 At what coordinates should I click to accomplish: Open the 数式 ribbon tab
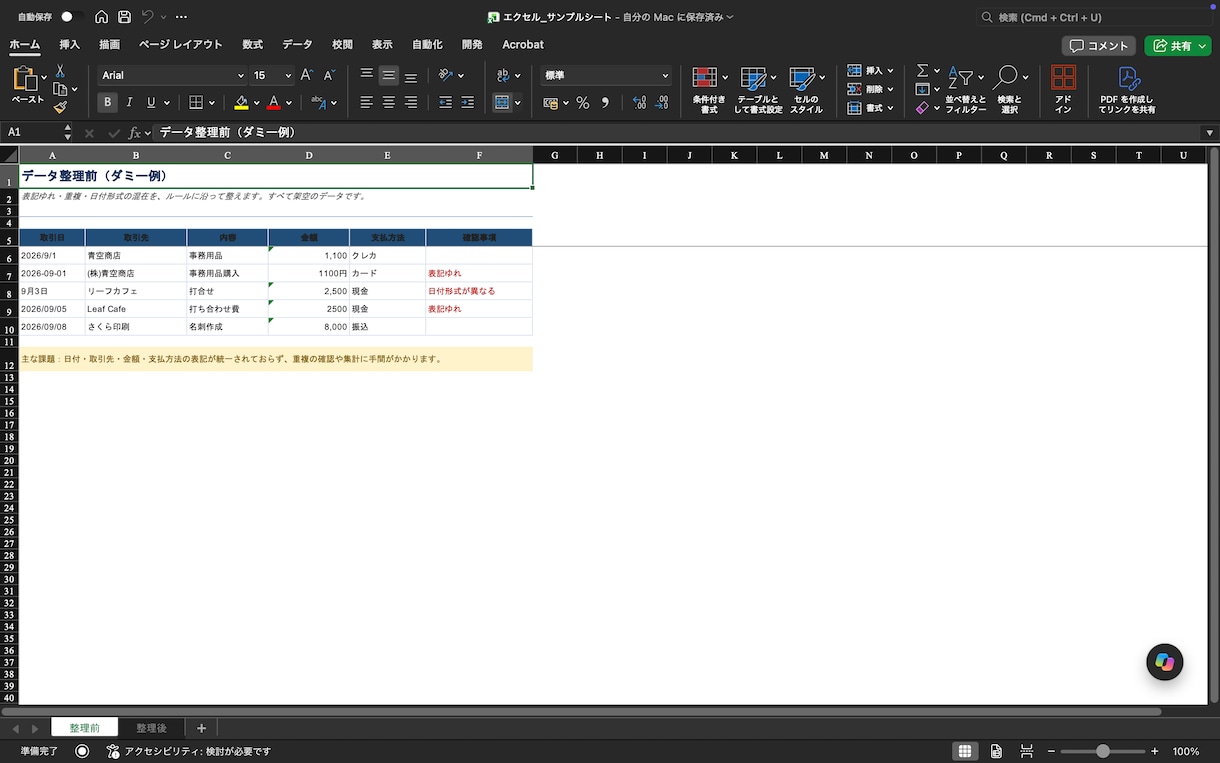point(252,45)
